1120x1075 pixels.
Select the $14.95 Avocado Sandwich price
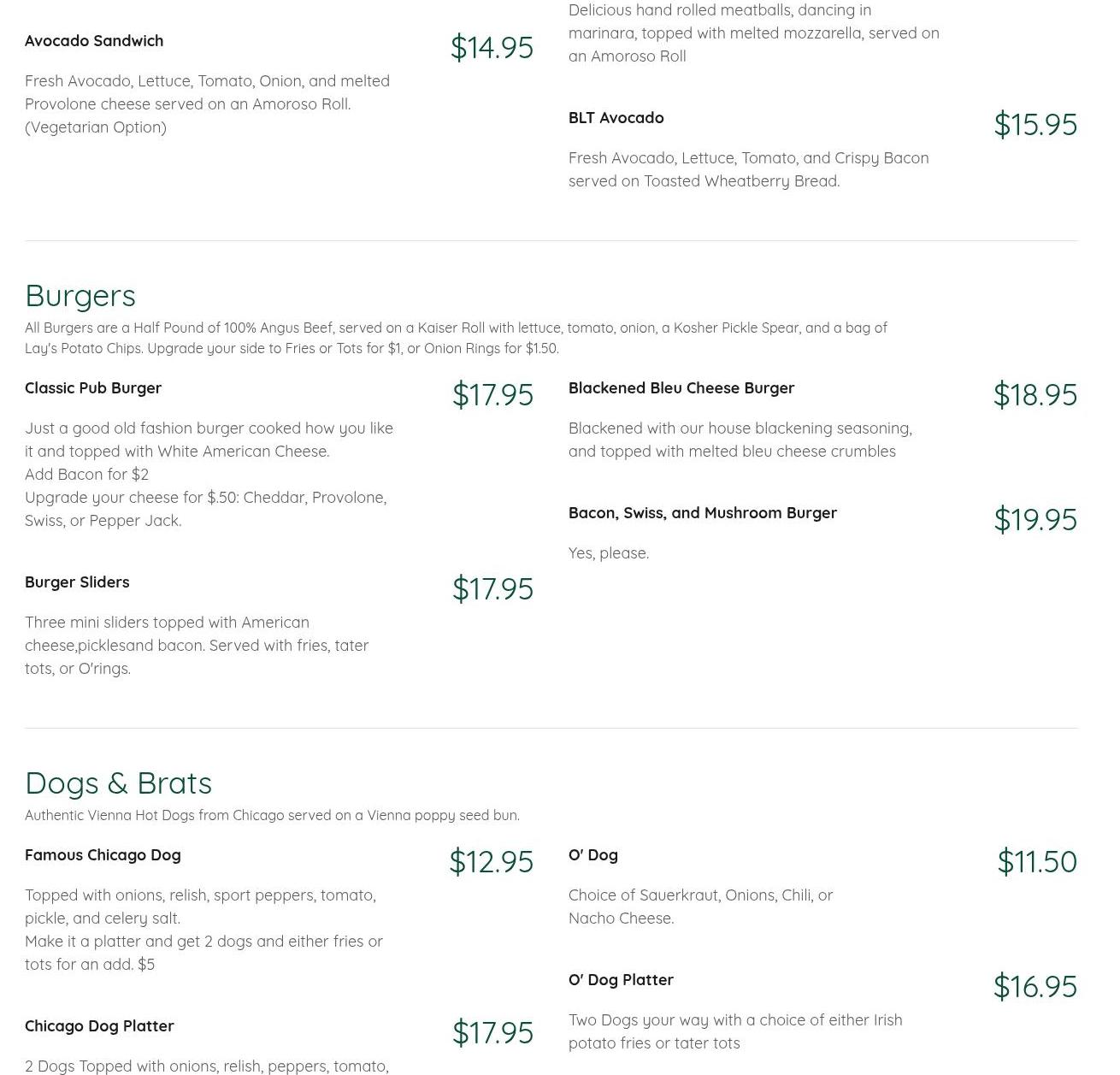point(492,47)
